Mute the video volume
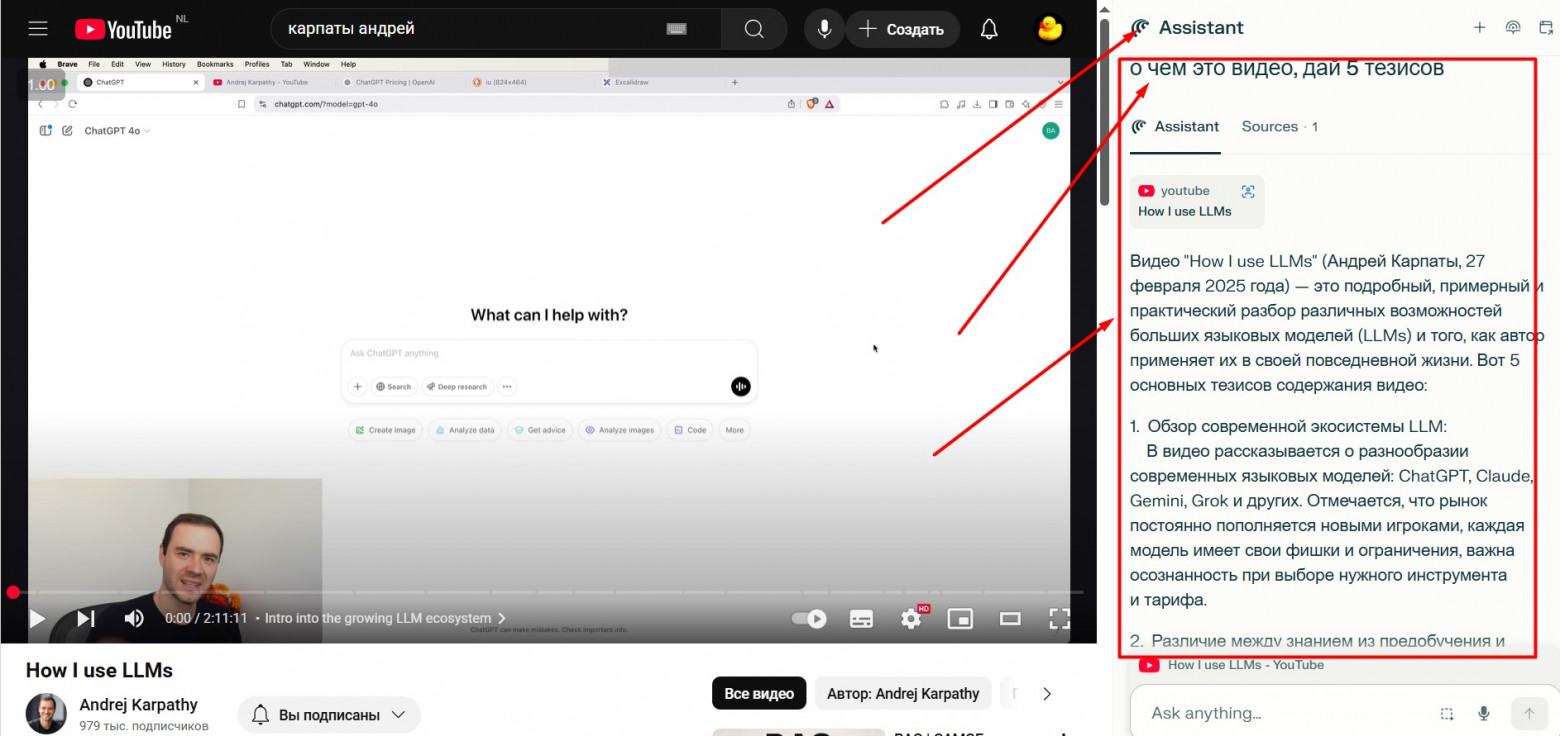Image resolution: width=1560 pixels, height=736 pixels. (134, 618)
